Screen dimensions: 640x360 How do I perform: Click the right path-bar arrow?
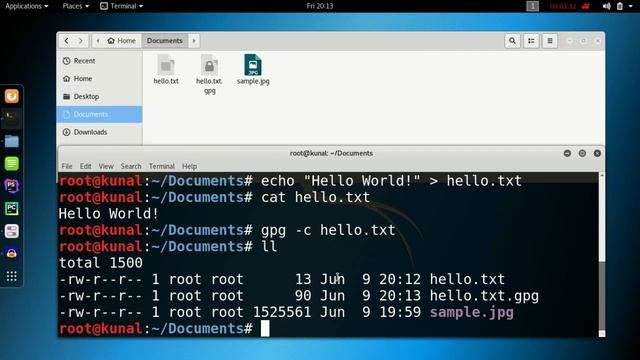coord(194,41)
